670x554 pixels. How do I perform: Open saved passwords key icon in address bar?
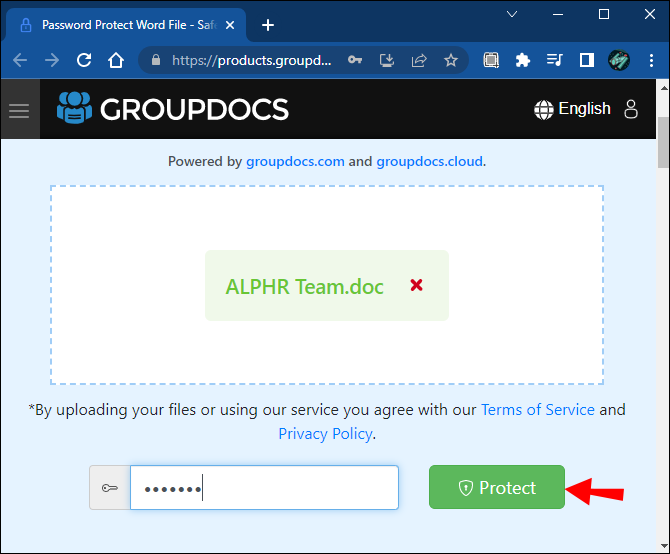355,60
